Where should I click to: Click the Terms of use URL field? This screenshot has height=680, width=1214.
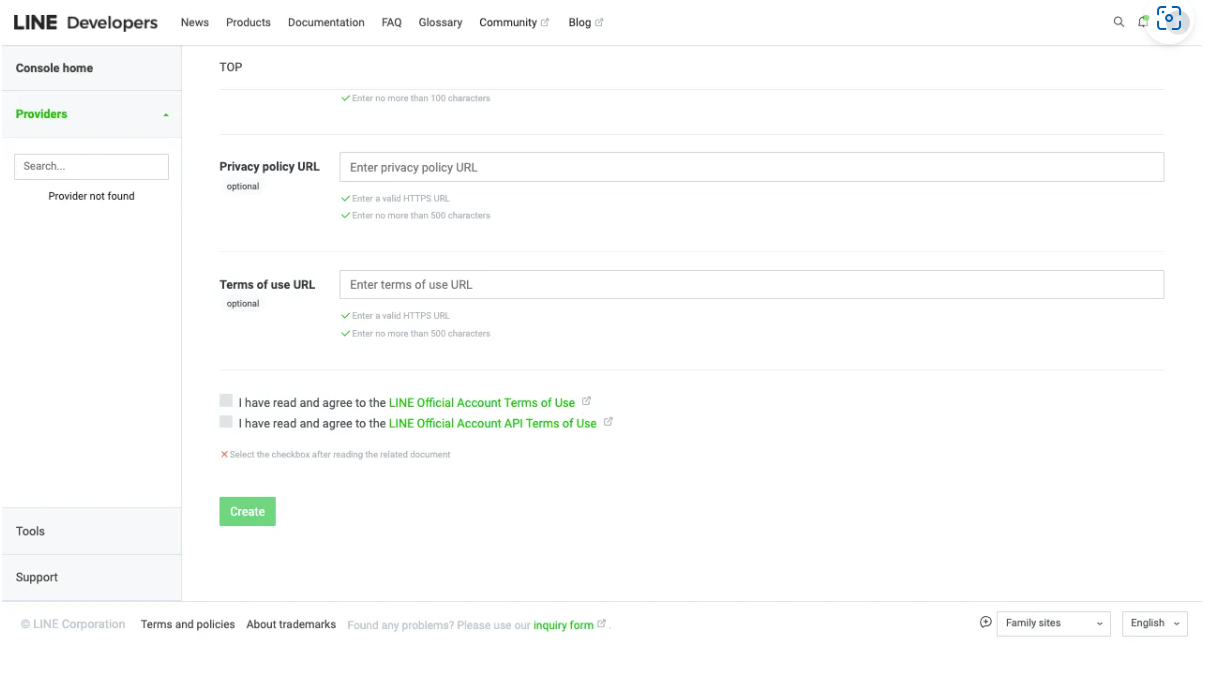(751, 284)
